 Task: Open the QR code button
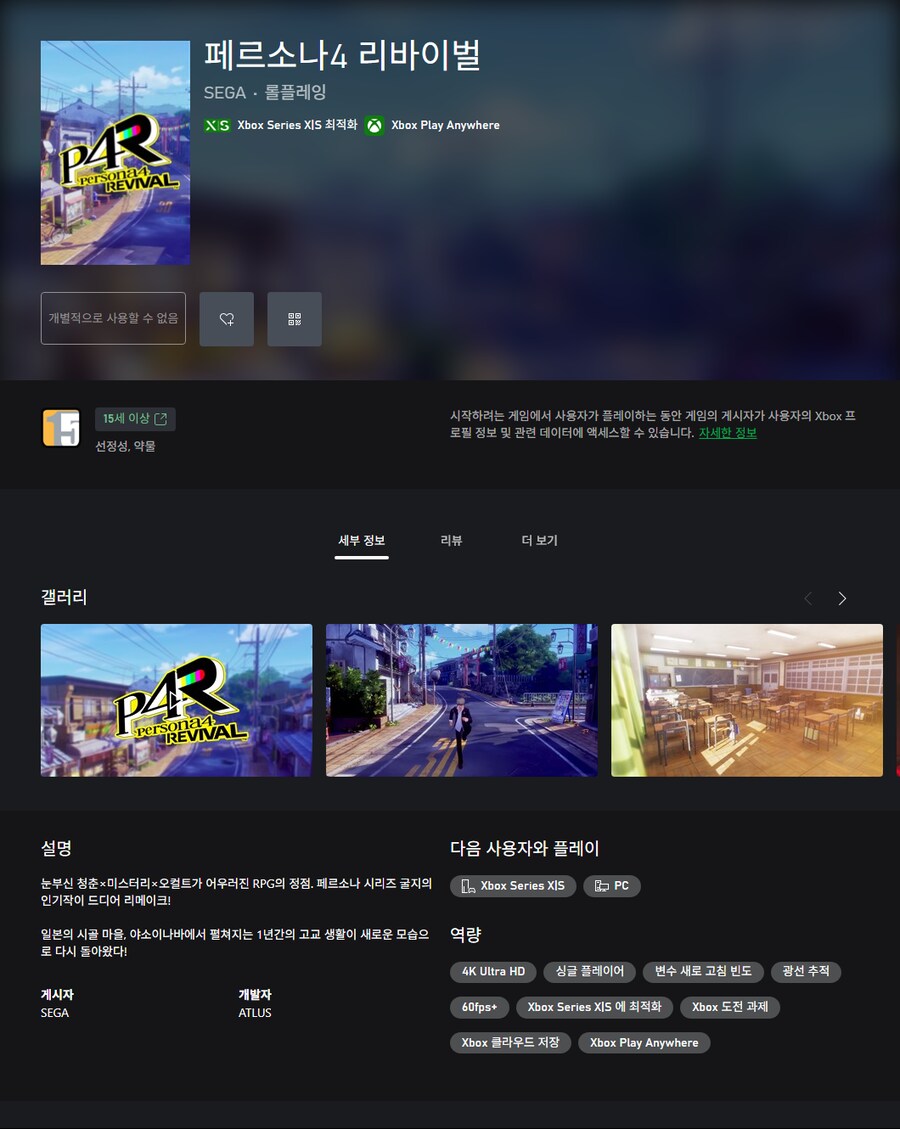[x=294, y=319]
